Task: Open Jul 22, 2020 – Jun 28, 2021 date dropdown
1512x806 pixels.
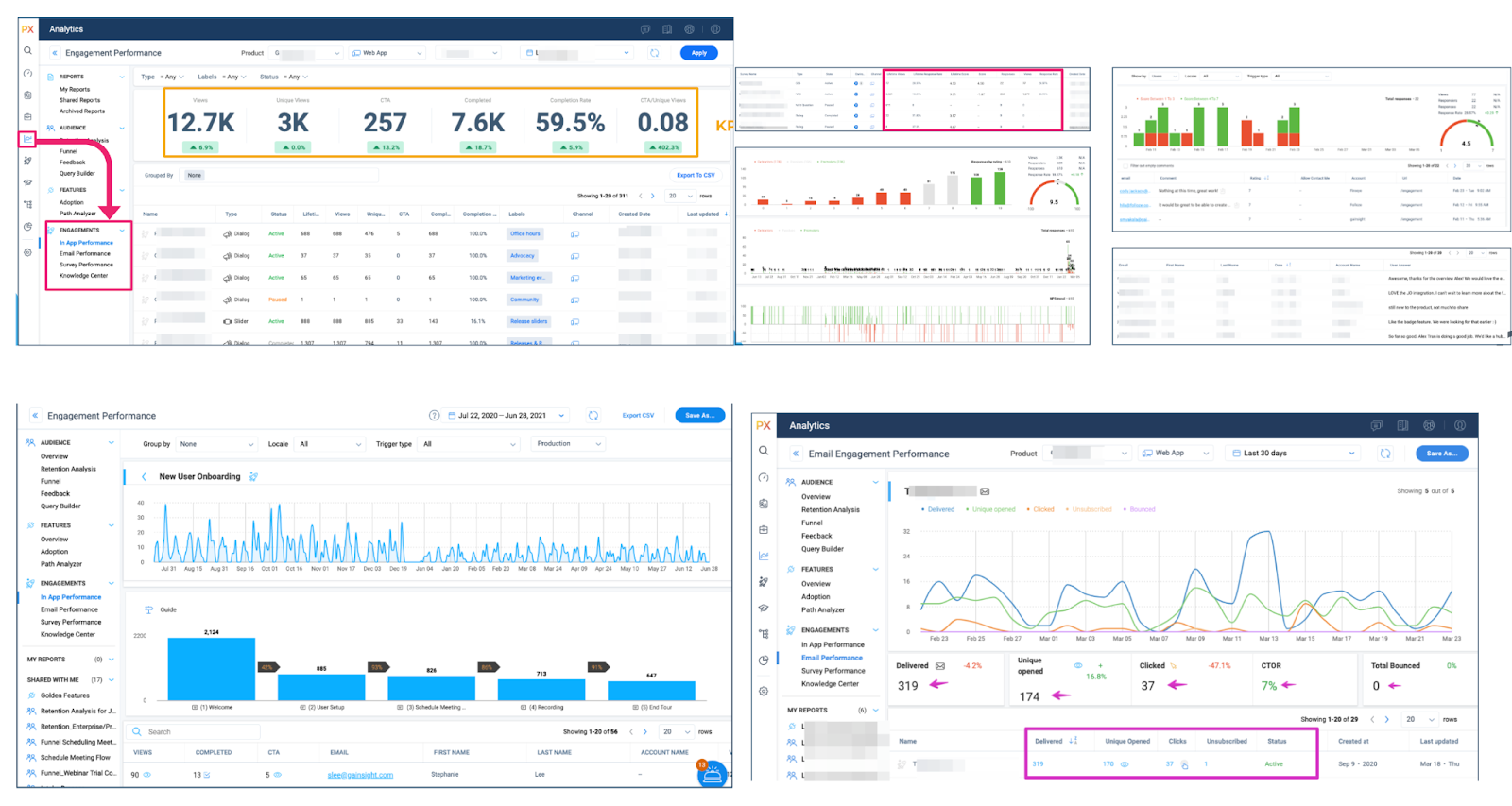Action: [x=507, y=415]
